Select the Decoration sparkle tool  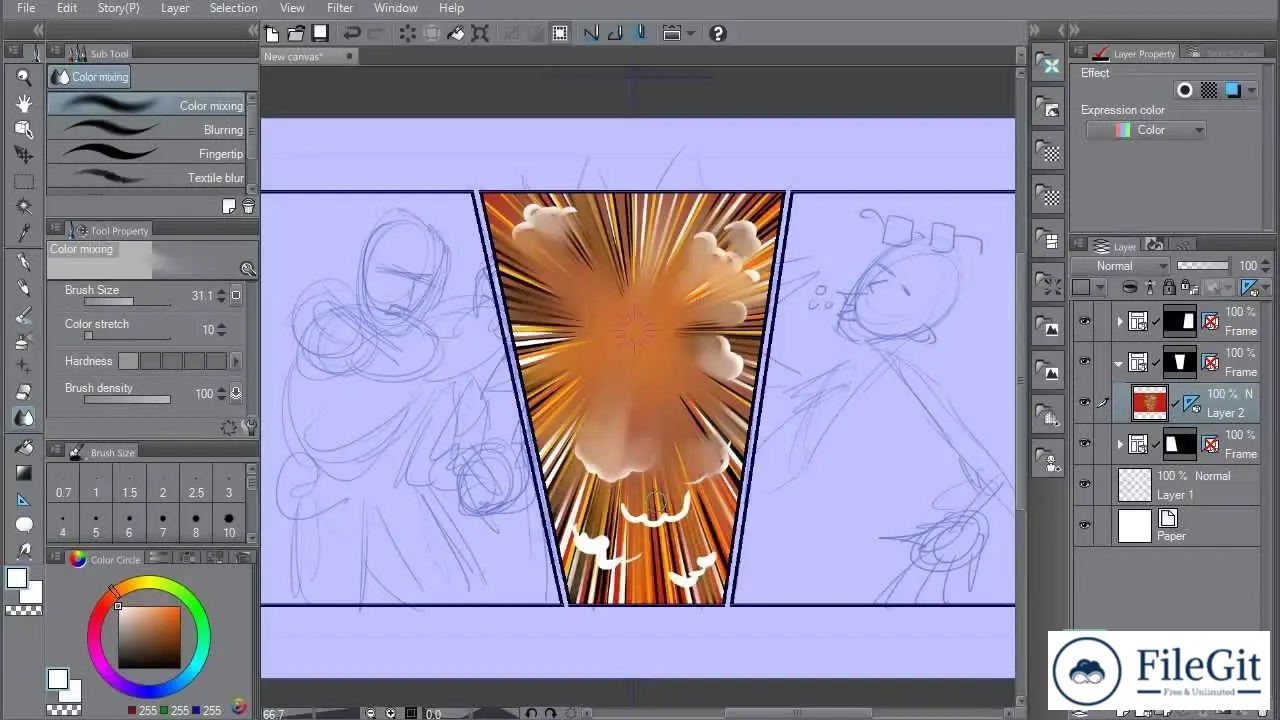[x=24, y=366]
